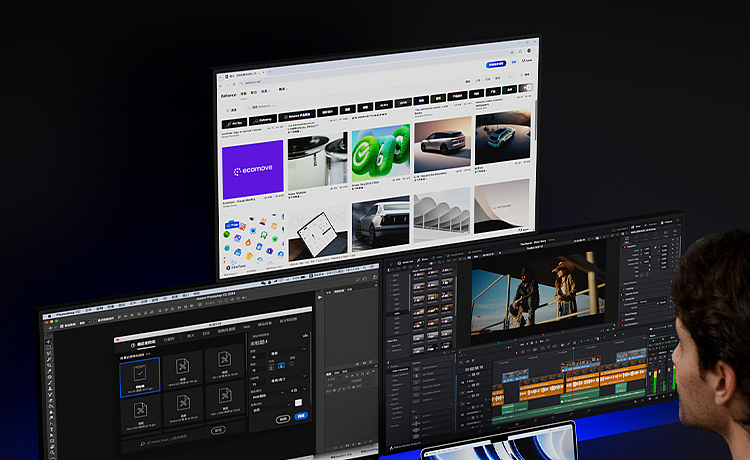Screen dimensions: 750x460
Task: Open the purple ecomove project thumbnail
Action: [253, 169]
